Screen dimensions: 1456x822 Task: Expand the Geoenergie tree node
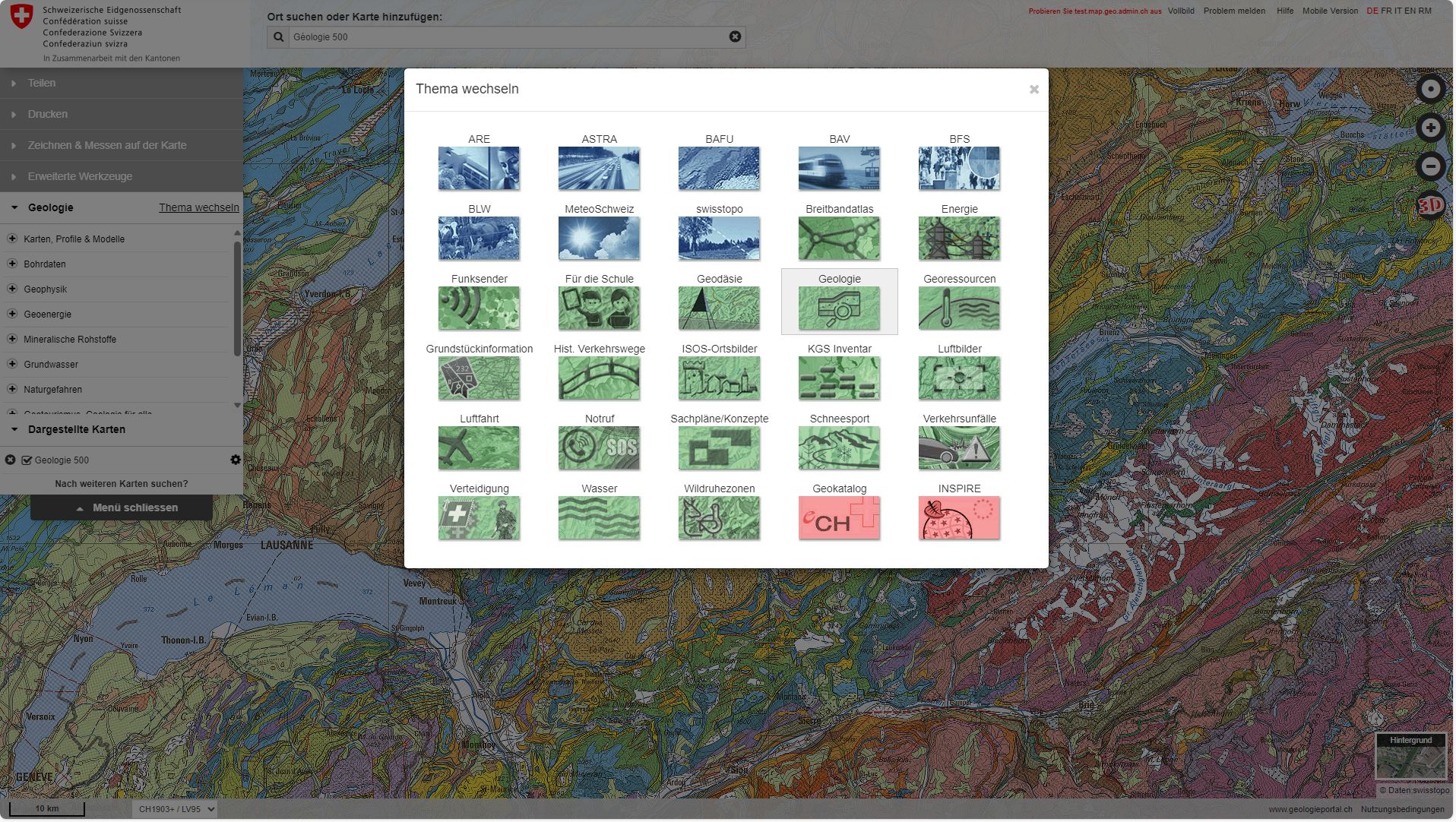[12, 314]
